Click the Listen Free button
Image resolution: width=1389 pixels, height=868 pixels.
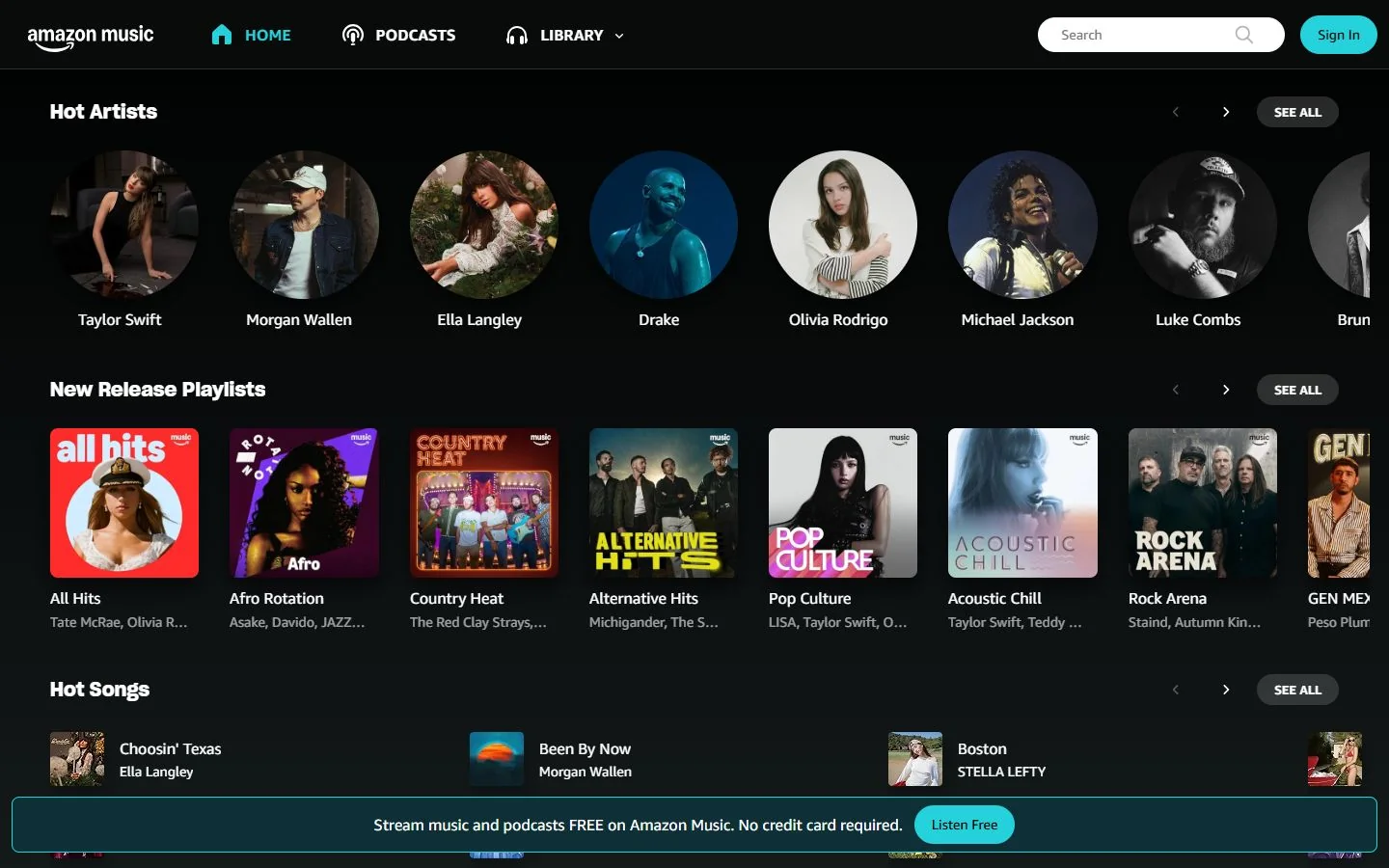[x=965, y=825]
